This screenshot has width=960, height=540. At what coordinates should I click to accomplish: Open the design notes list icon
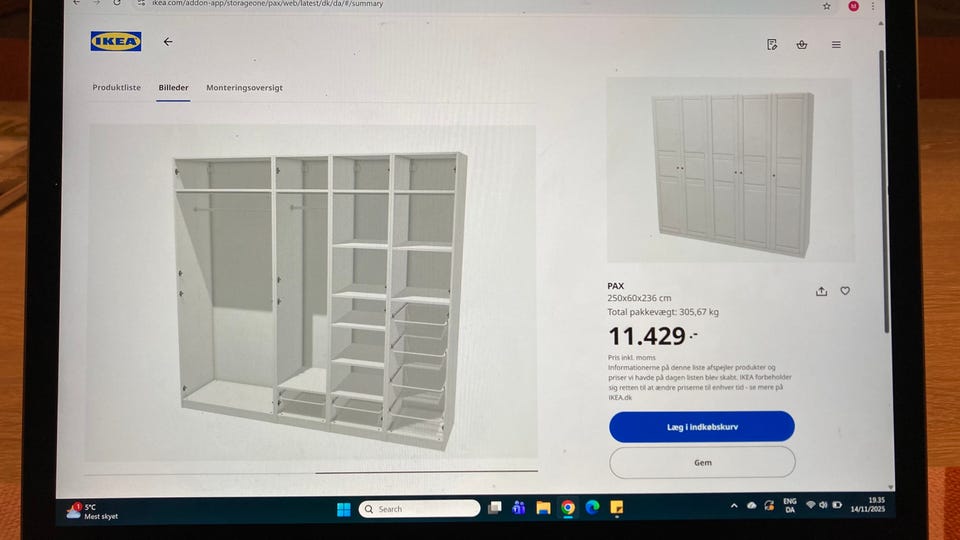772,45
